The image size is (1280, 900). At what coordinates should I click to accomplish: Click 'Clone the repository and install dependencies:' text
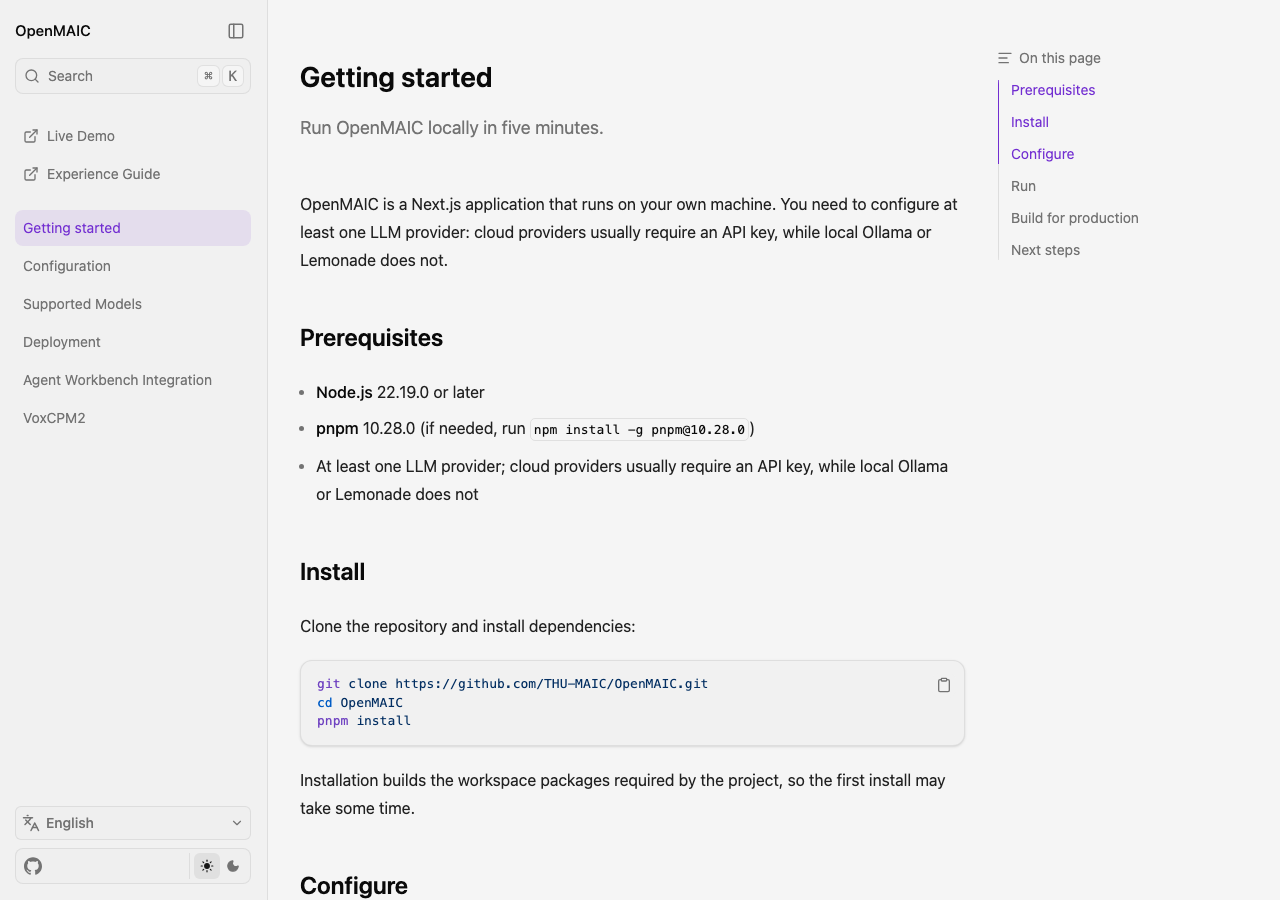coord(468,626)
